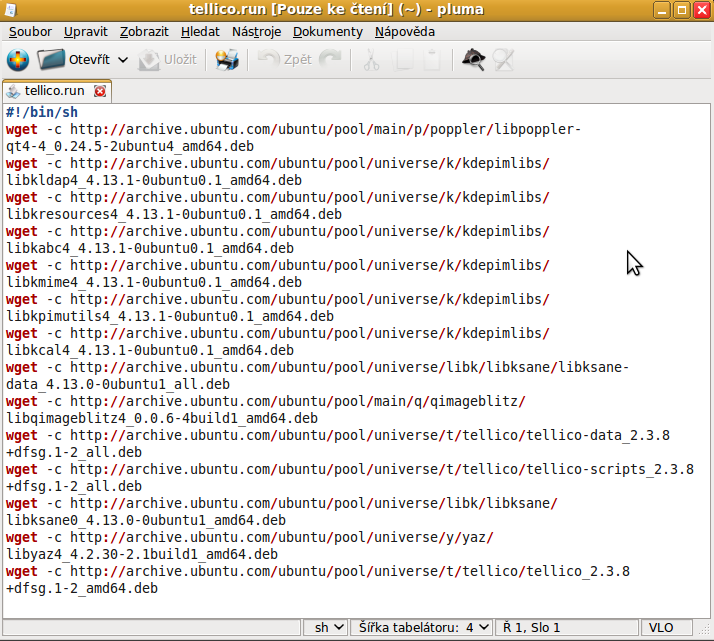Screen dimensions: 714x641
Task: Print the document with the printer icon
Action: 227,60
